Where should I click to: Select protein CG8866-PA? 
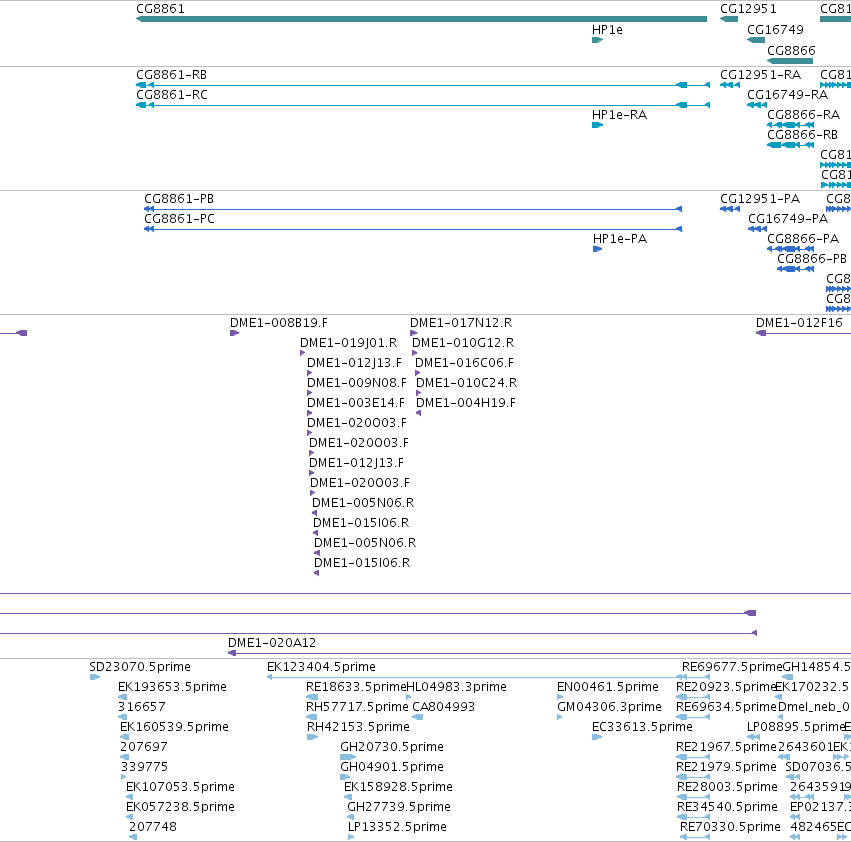click(803, 239)
